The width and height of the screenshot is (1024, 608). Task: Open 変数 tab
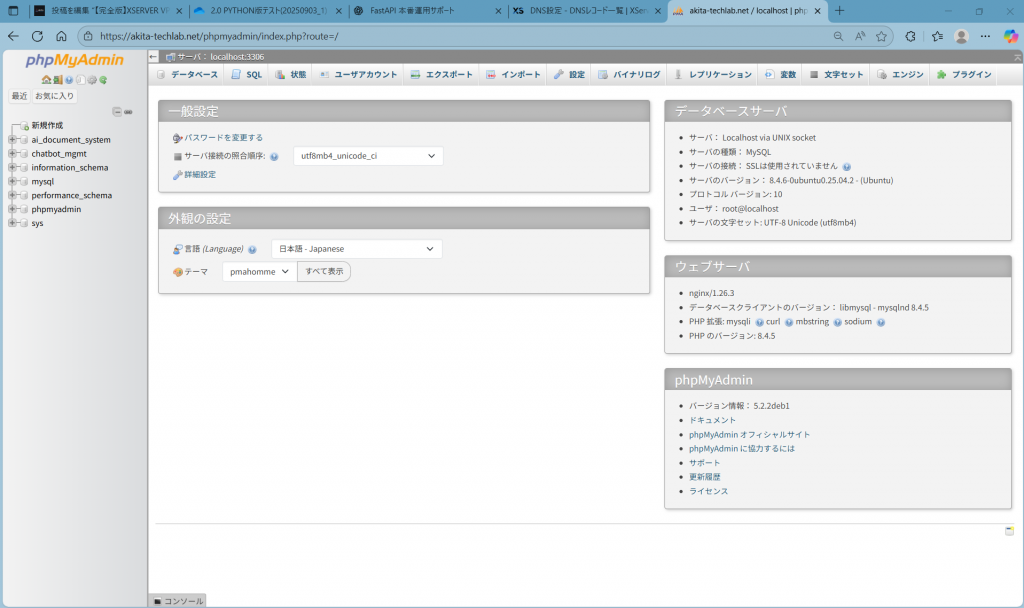click(780, 74)
